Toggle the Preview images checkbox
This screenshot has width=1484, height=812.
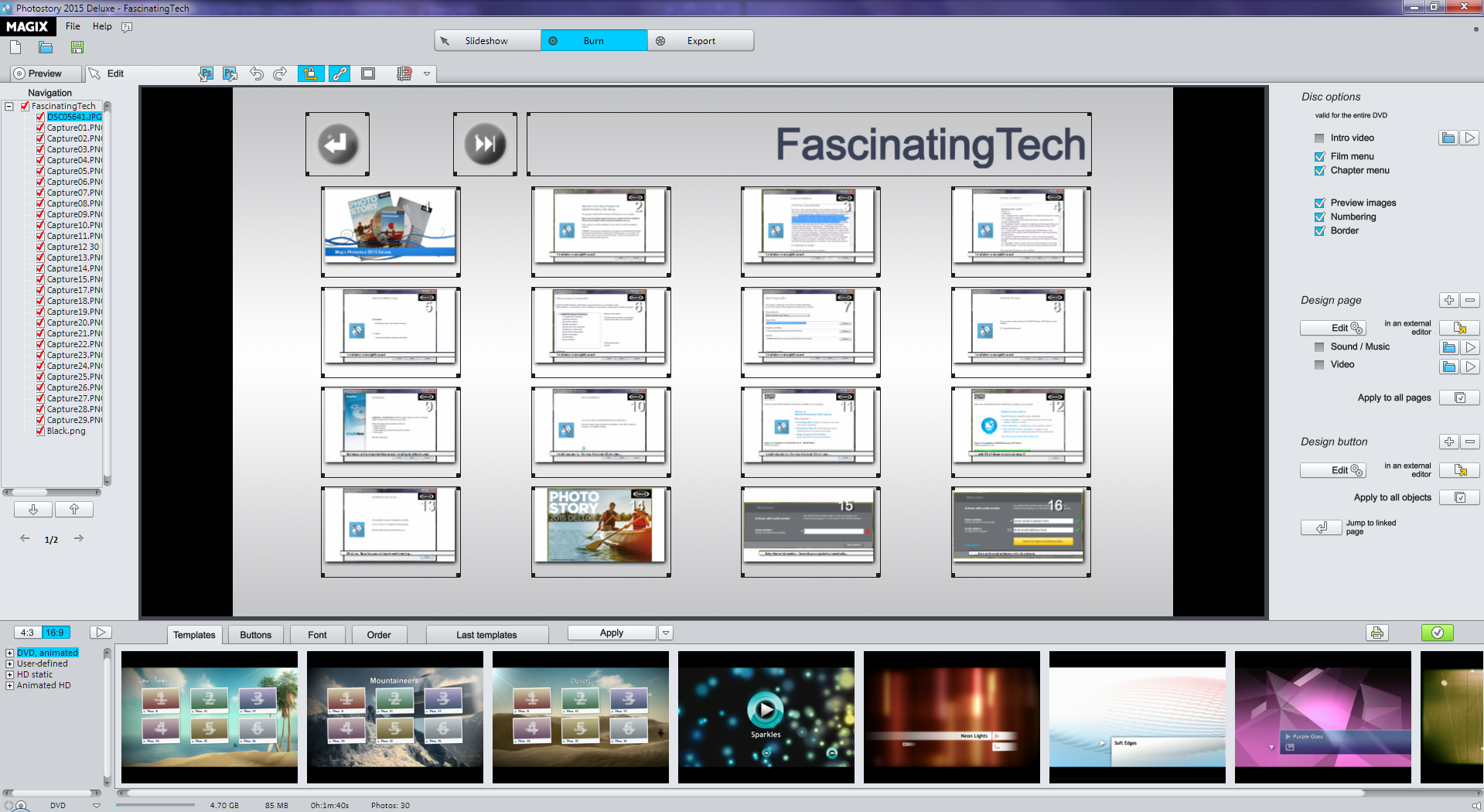[x=1319, y=203]
